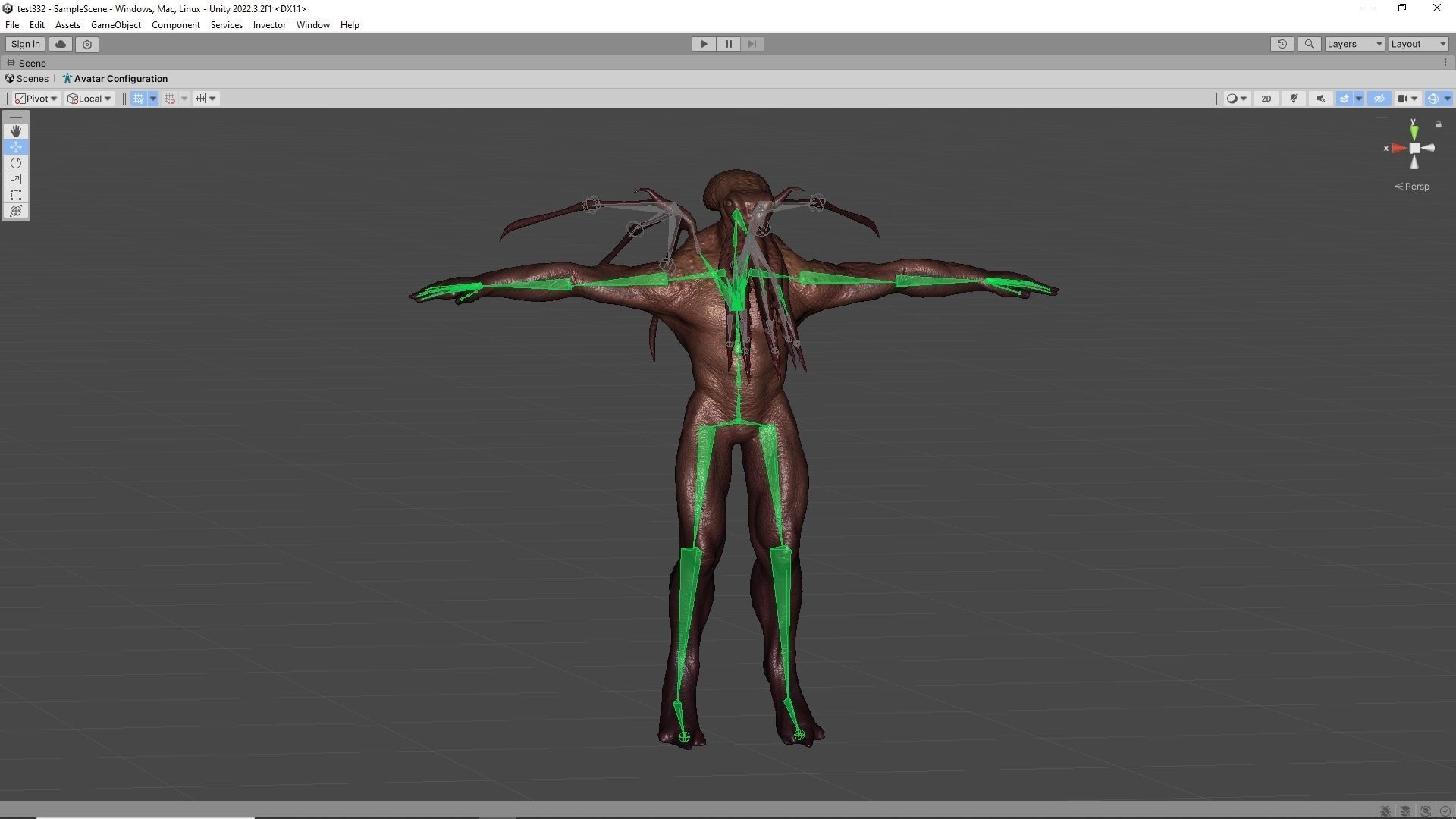Open the cloud services icon
Image resolution: width=1456 pixels, height=819 pixels.
tap(61, 44)
